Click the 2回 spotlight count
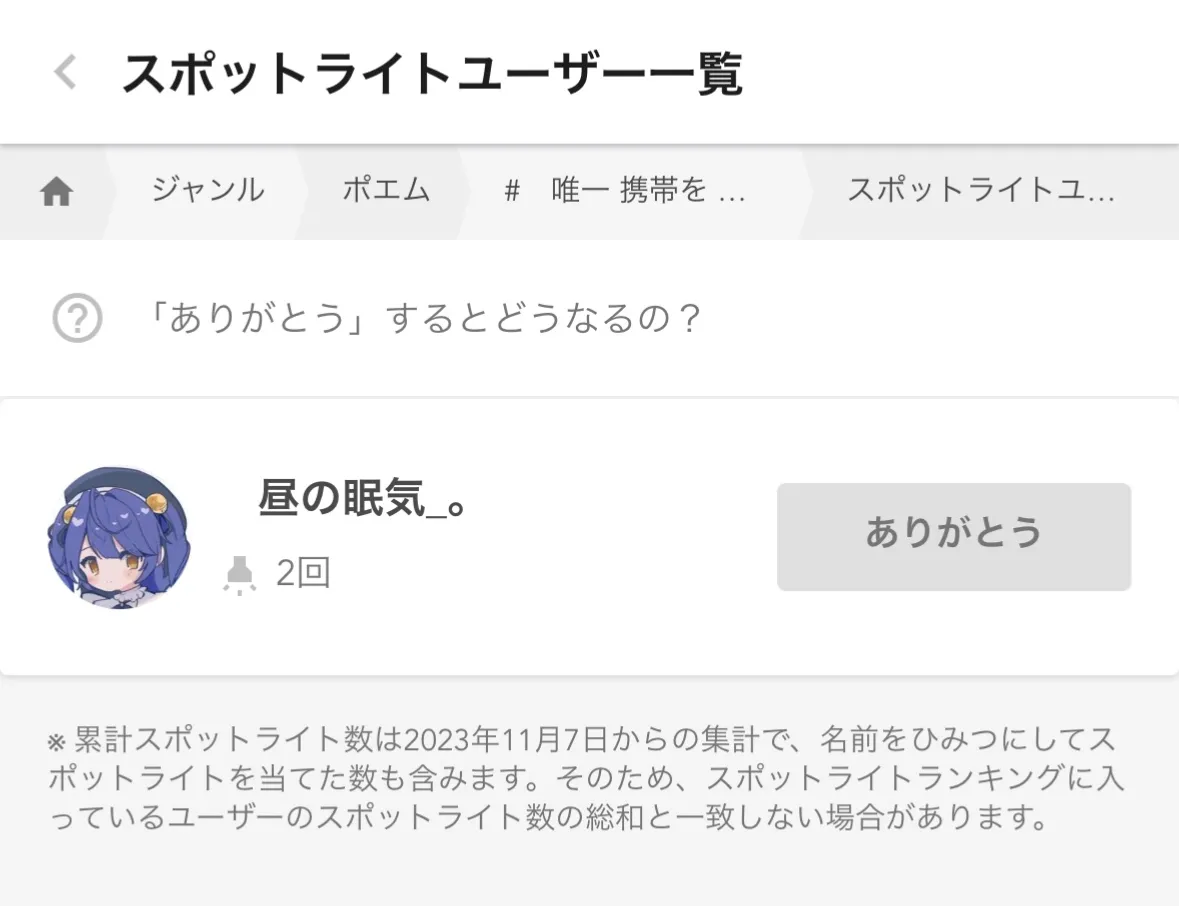 (x=303, y=574)
